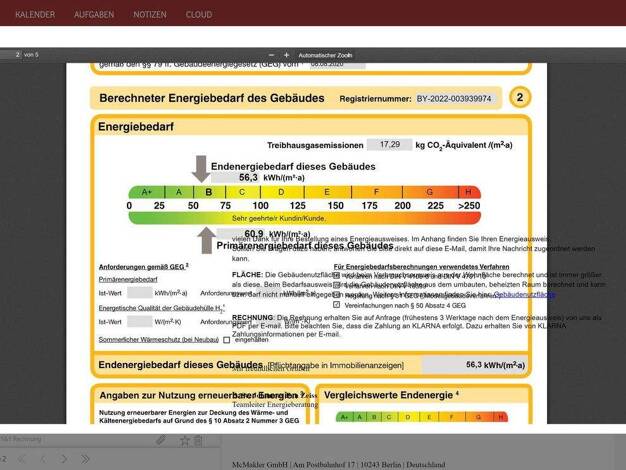Open the Automatischer Zoom dropdown
The height and width of the screenshot is (470, 626).
pyautogui.click(x=326, y=54)
